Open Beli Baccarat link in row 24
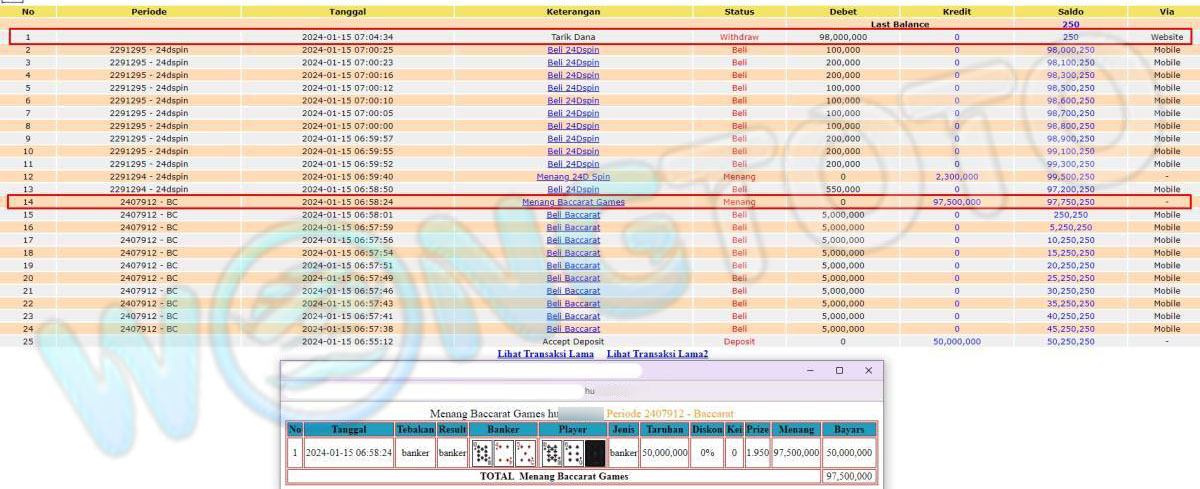The image size is (1200, 489). [573, 328]
